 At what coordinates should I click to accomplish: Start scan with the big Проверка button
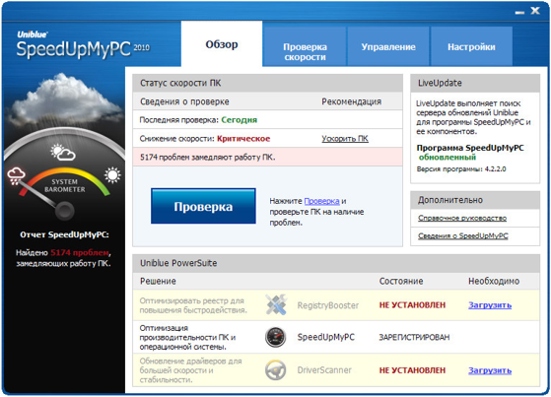[x=203, y=206]
